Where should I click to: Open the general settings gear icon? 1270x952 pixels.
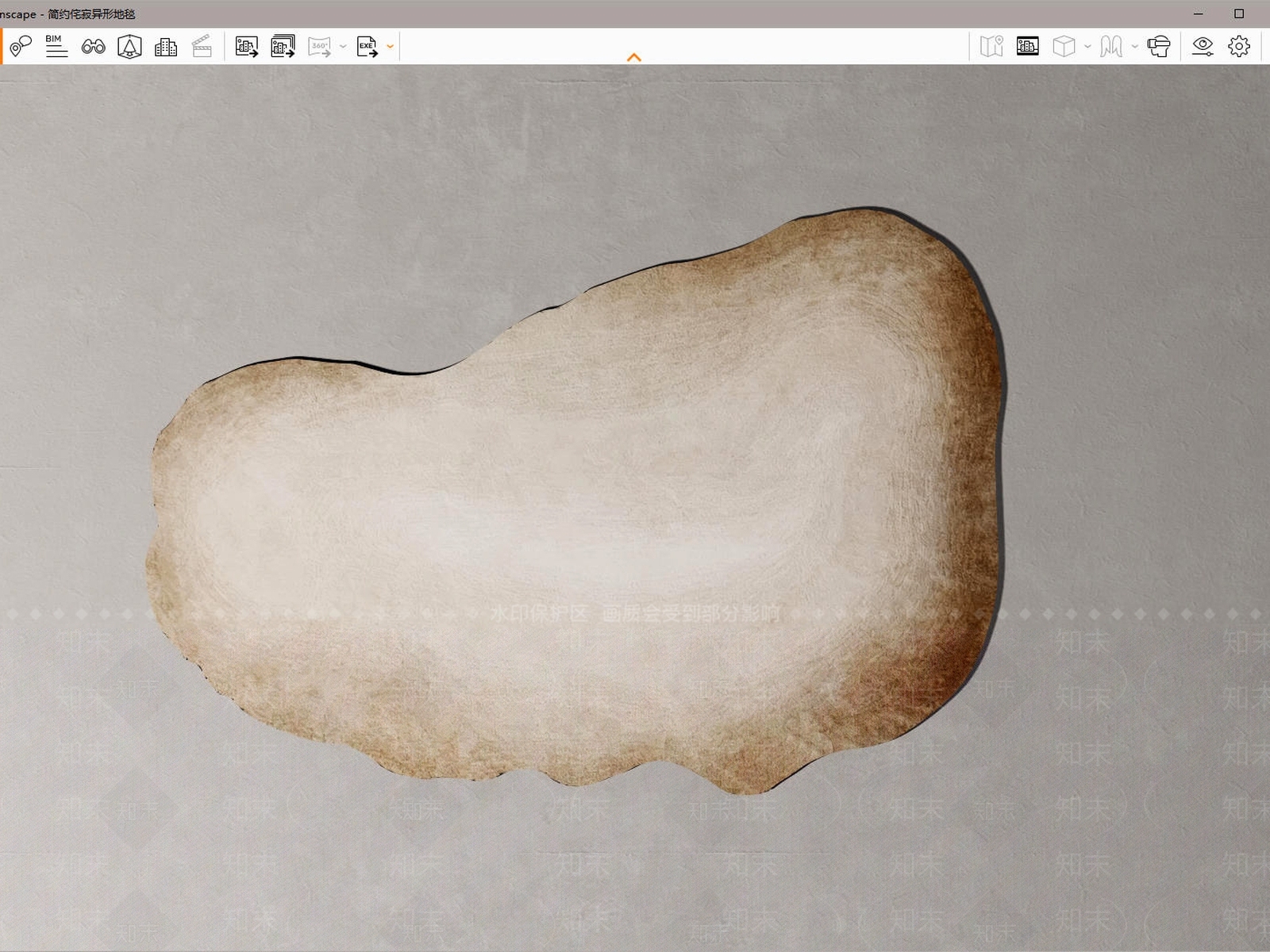click(1239, 47)
